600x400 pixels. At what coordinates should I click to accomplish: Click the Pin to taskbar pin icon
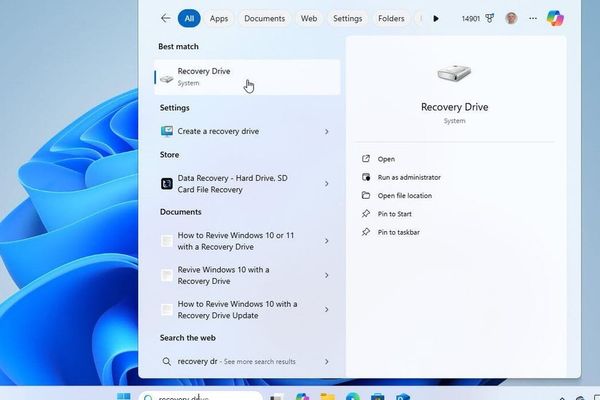coord(366,232)
